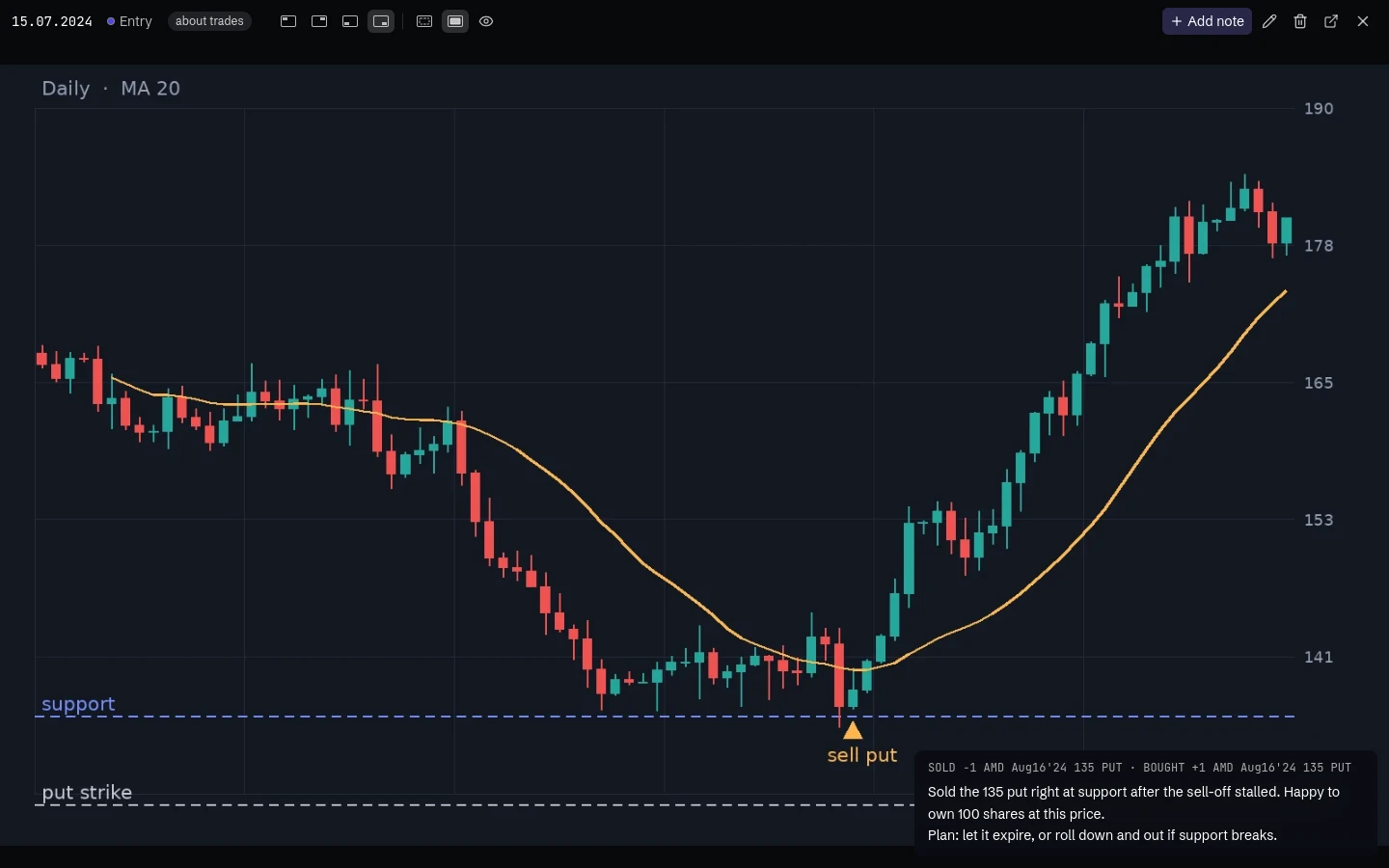Click the 'about trades' tag
The image size is (1389, 868).
[209, 21]
